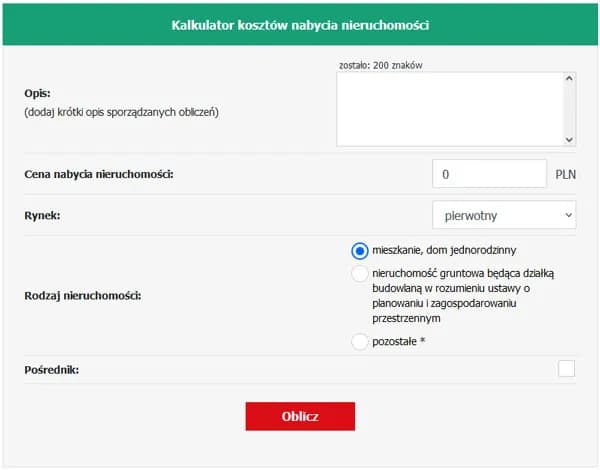Click the 'Opis:' label
This screenshot has width=600, height=470.
click(37, 93)
